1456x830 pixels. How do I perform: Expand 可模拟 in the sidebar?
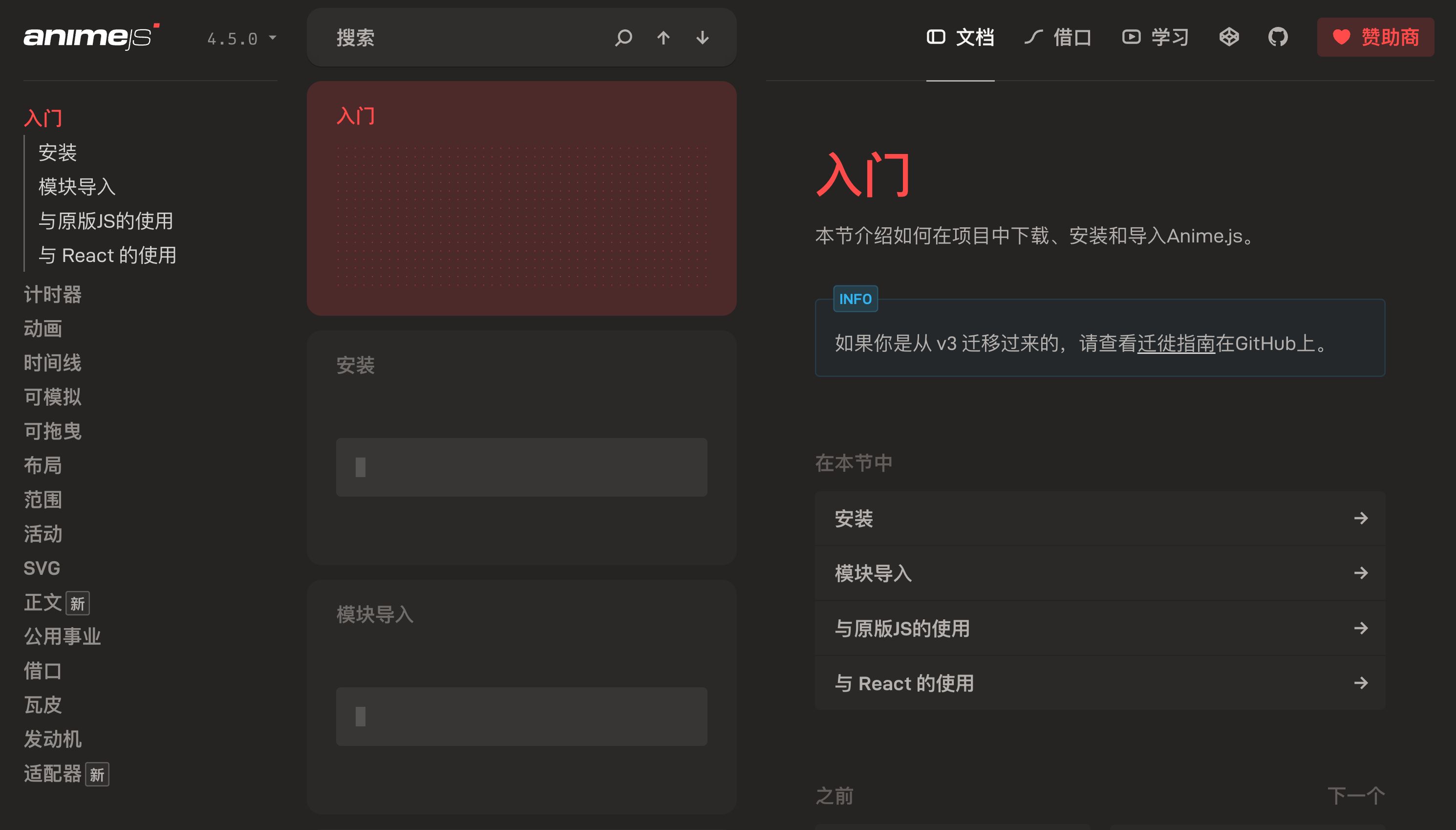[52, 397]
